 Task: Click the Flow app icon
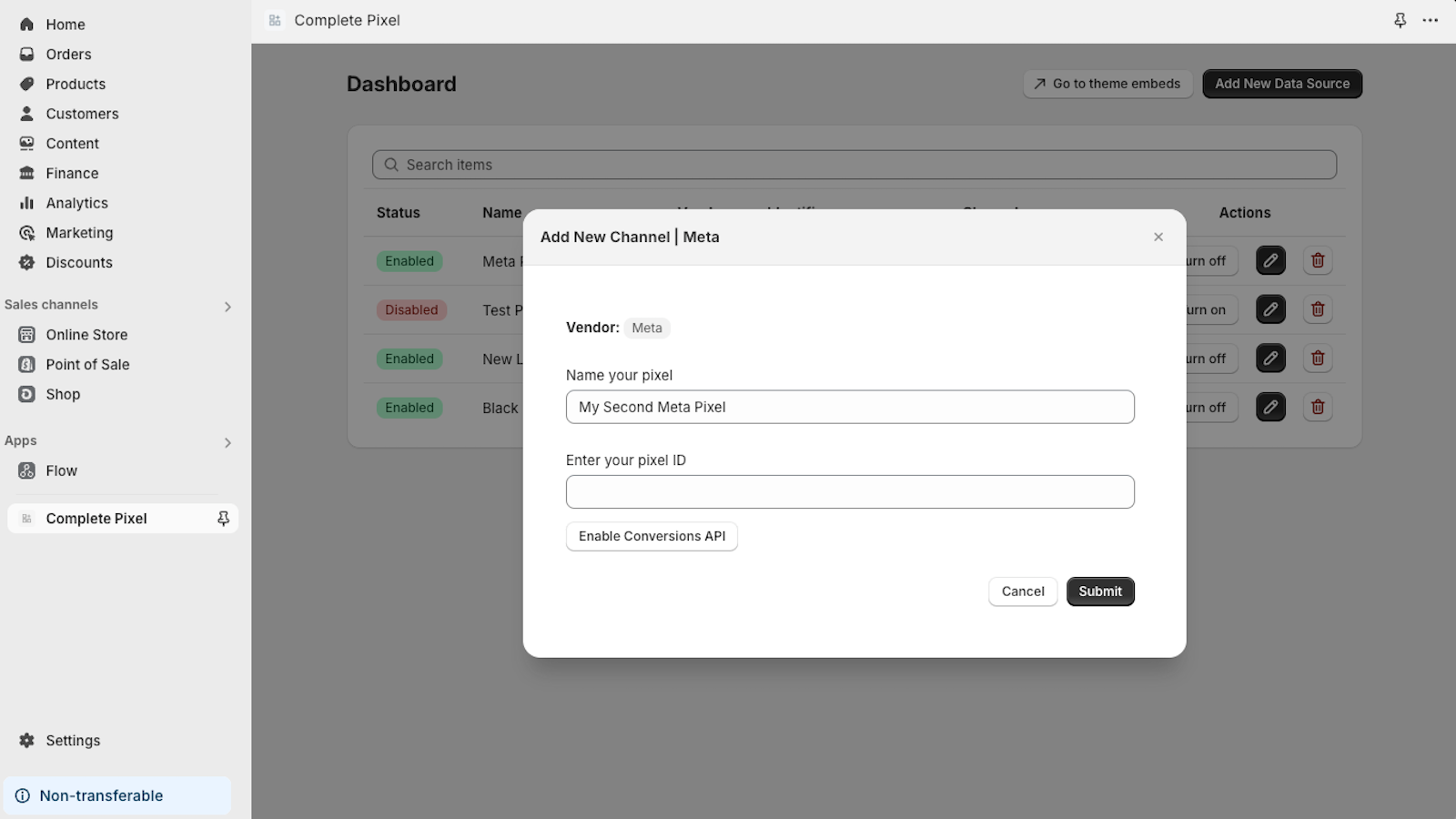26,470
